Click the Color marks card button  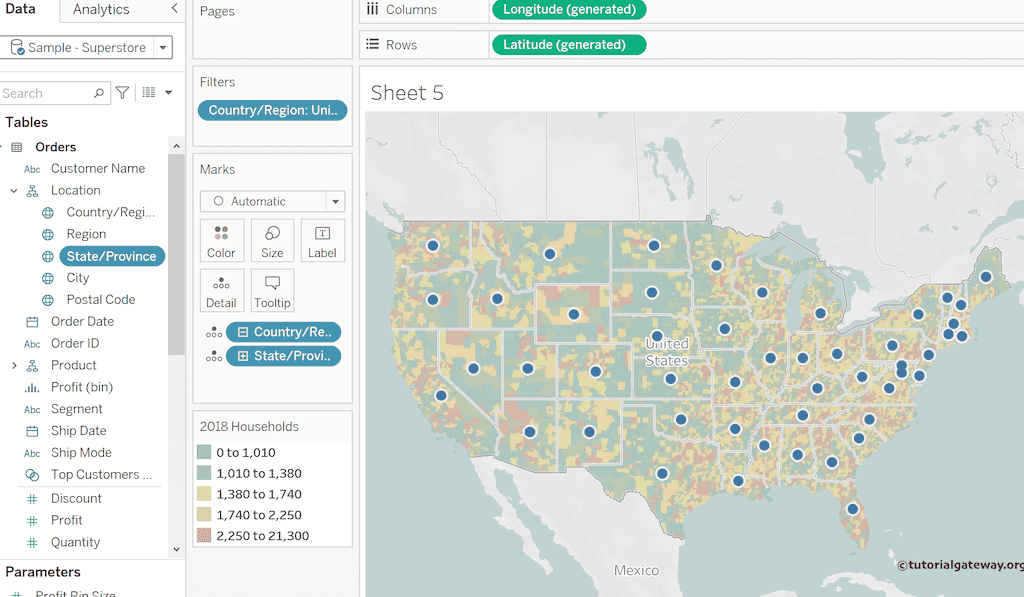coord(221,241)
